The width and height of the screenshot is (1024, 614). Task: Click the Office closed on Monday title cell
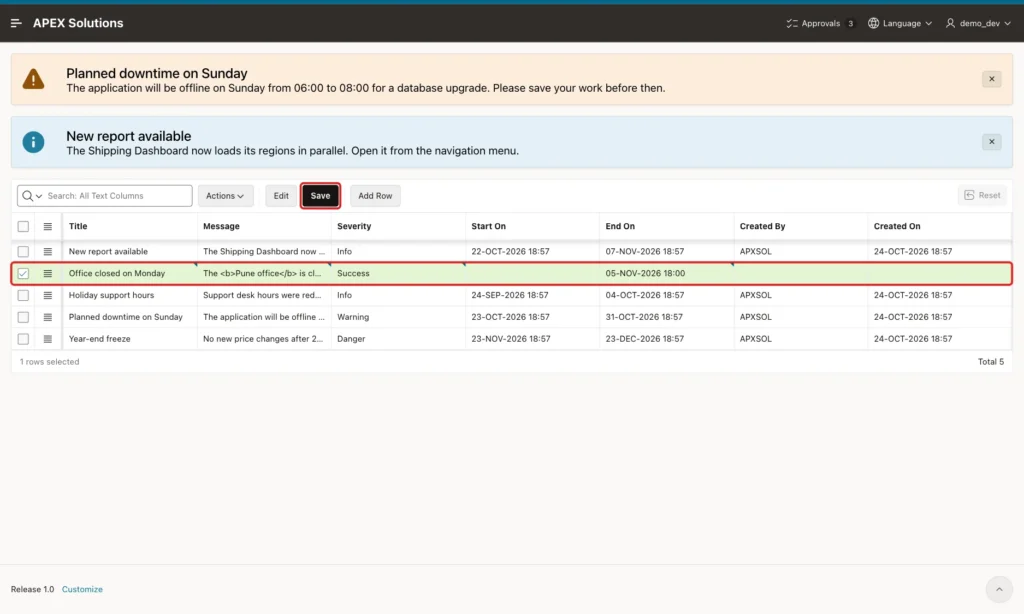[130, 273]
